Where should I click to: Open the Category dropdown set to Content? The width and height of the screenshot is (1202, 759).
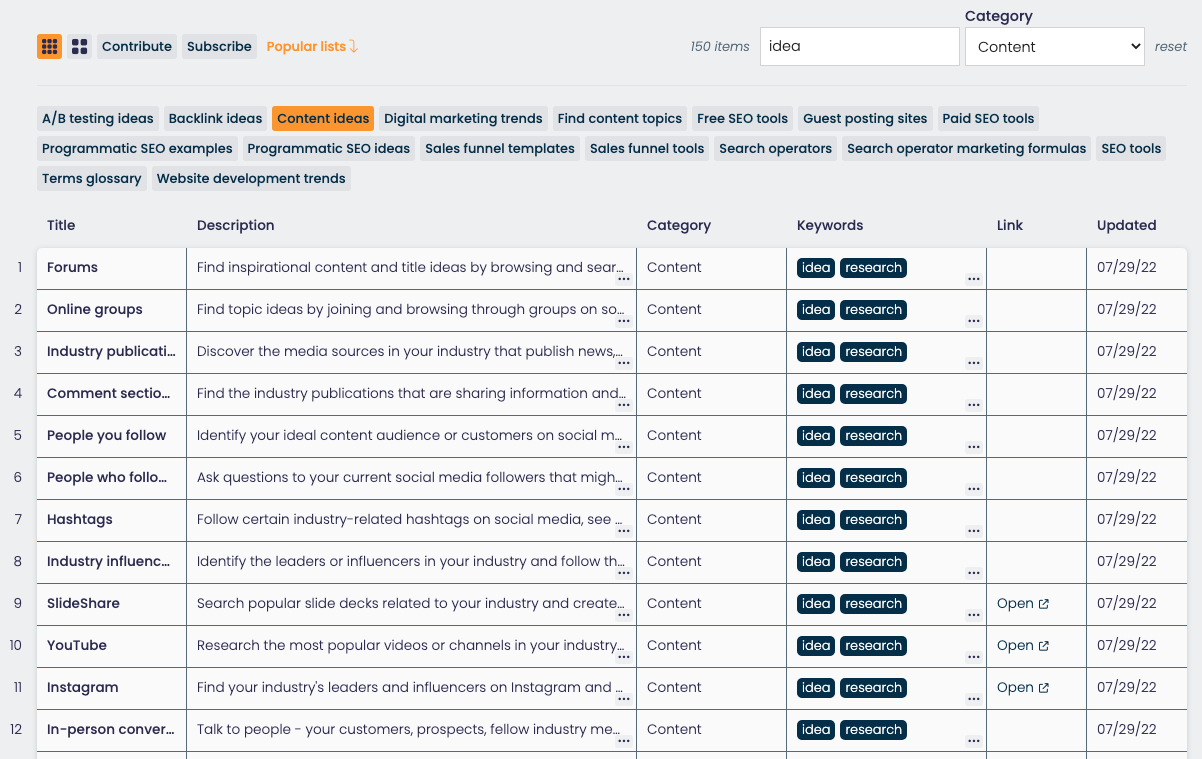[1055, 46]
